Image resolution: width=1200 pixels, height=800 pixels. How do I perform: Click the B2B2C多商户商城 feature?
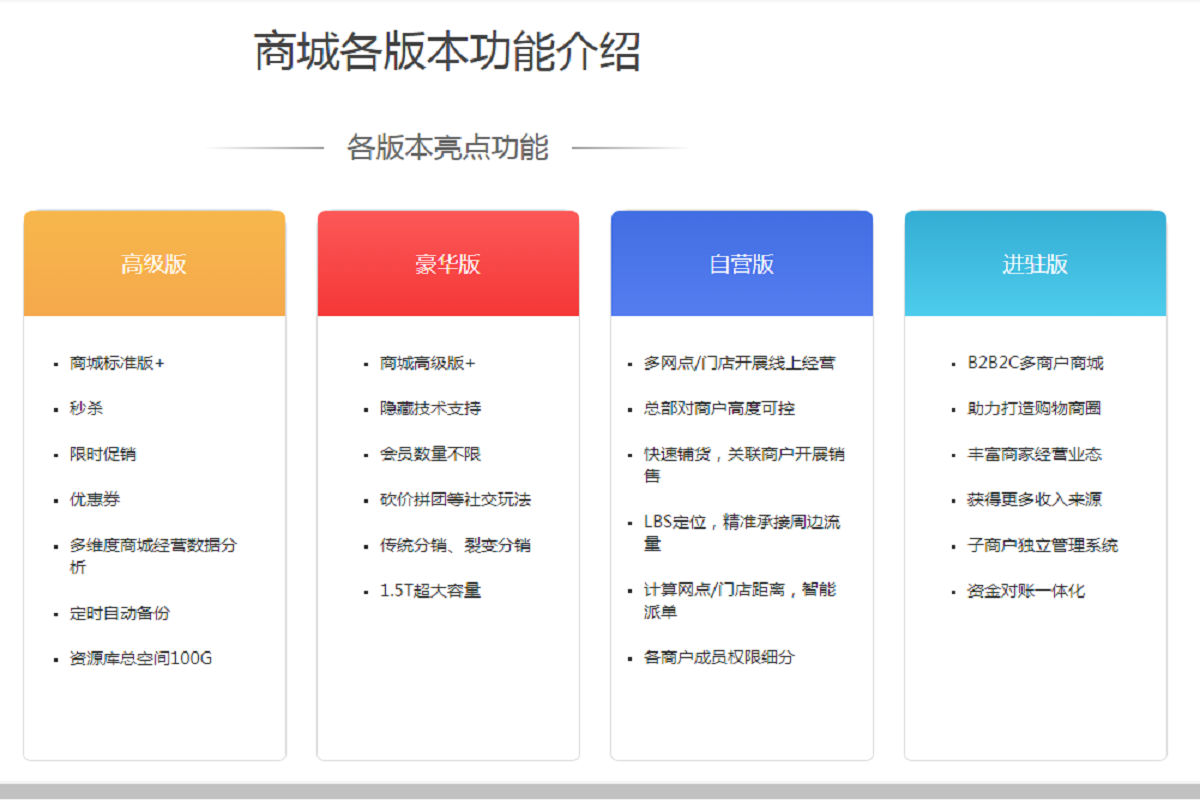point(1035,363)
